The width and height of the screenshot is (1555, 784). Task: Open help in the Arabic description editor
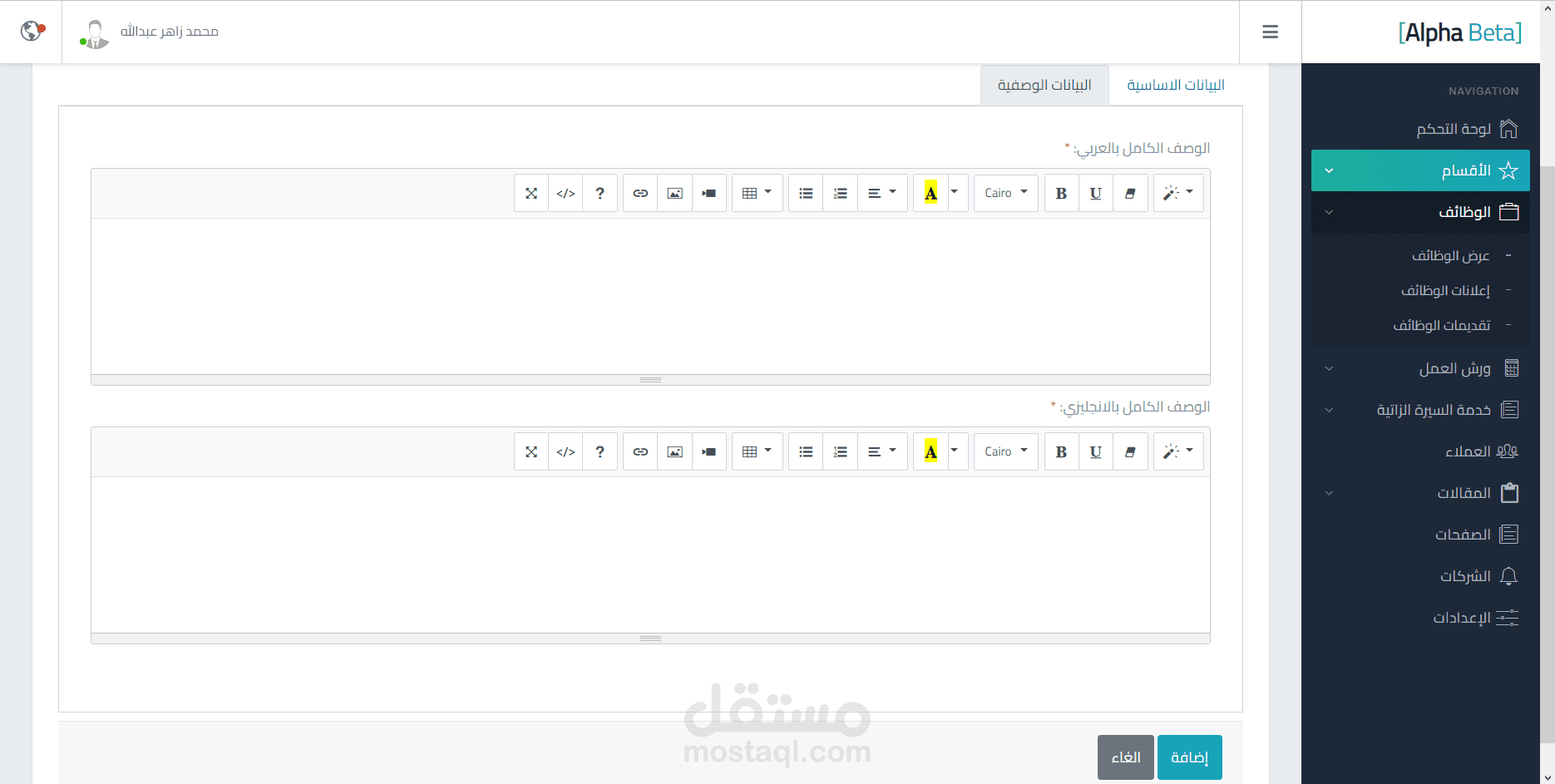point(600,193)
